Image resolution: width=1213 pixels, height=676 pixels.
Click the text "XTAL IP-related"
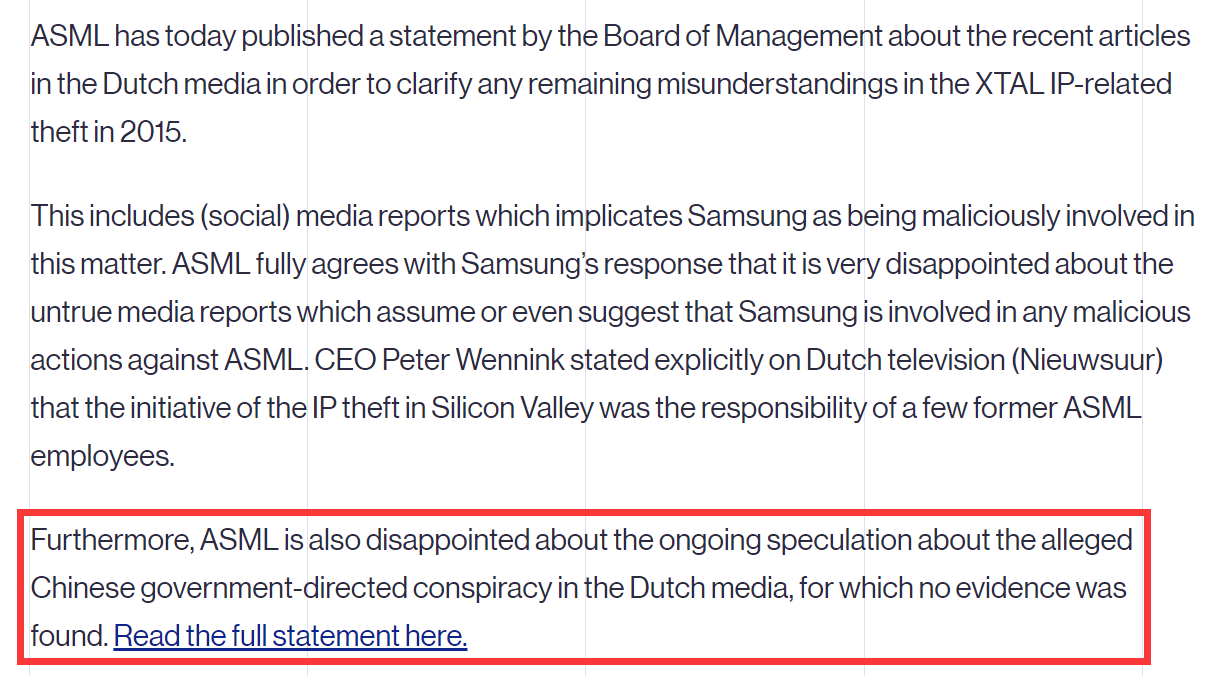1074,84
